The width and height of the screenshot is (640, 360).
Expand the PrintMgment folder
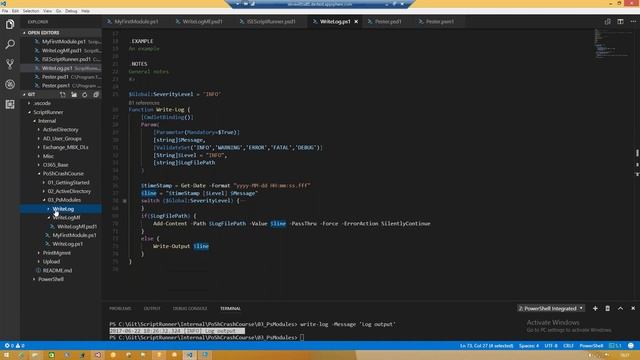pos(57,253)
